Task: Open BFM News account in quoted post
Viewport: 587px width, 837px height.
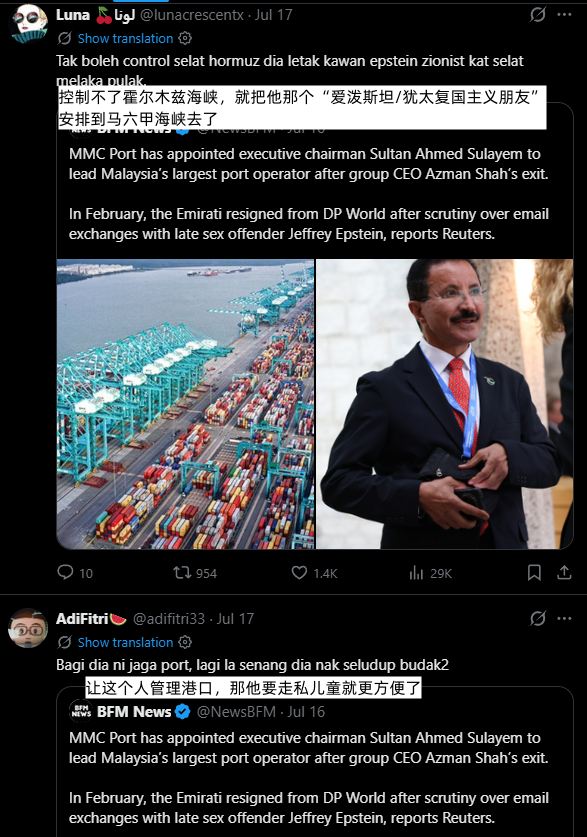Action: tap(134, 712)
